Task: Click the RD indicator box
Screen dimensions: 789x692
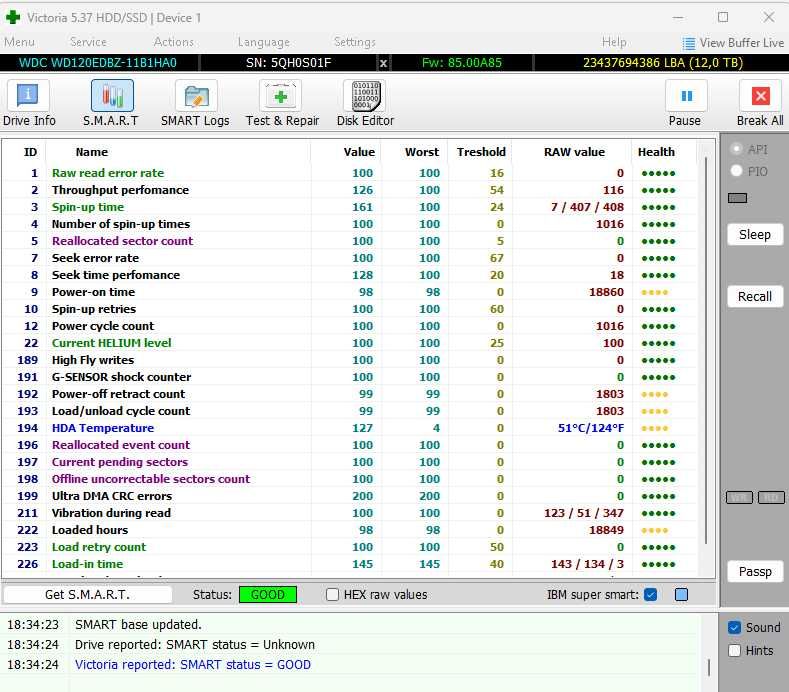Action: pyautogui.click(x=771, y=498)
